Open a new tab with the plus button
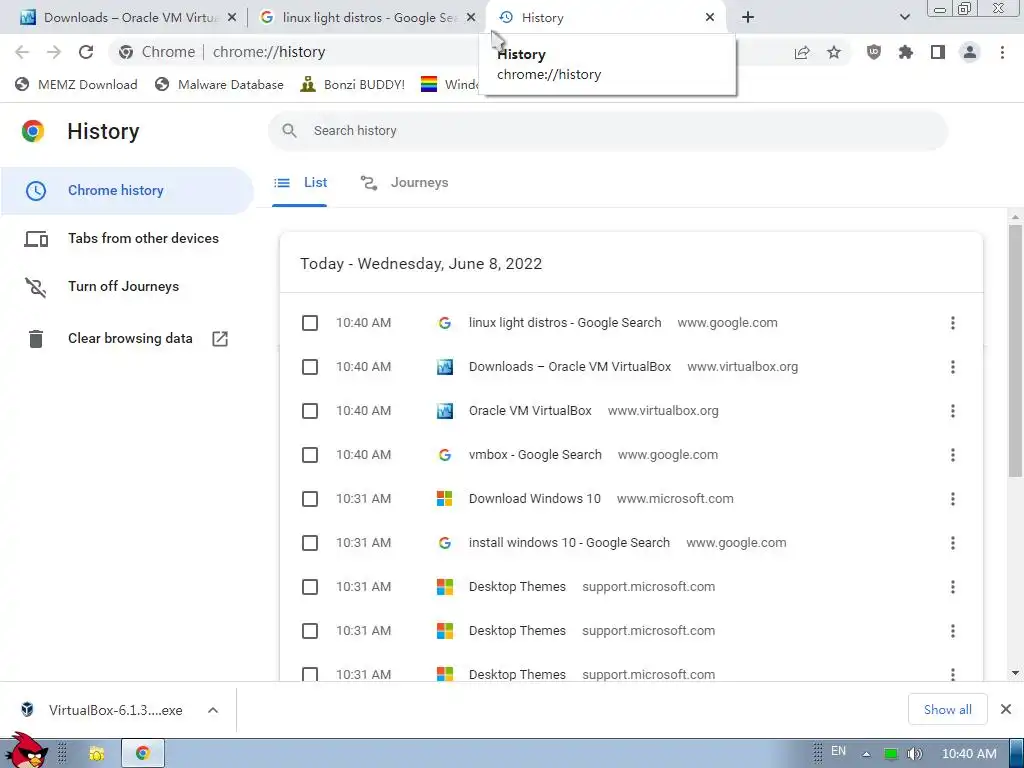1024x768 pixels. [x=748, y=18]
